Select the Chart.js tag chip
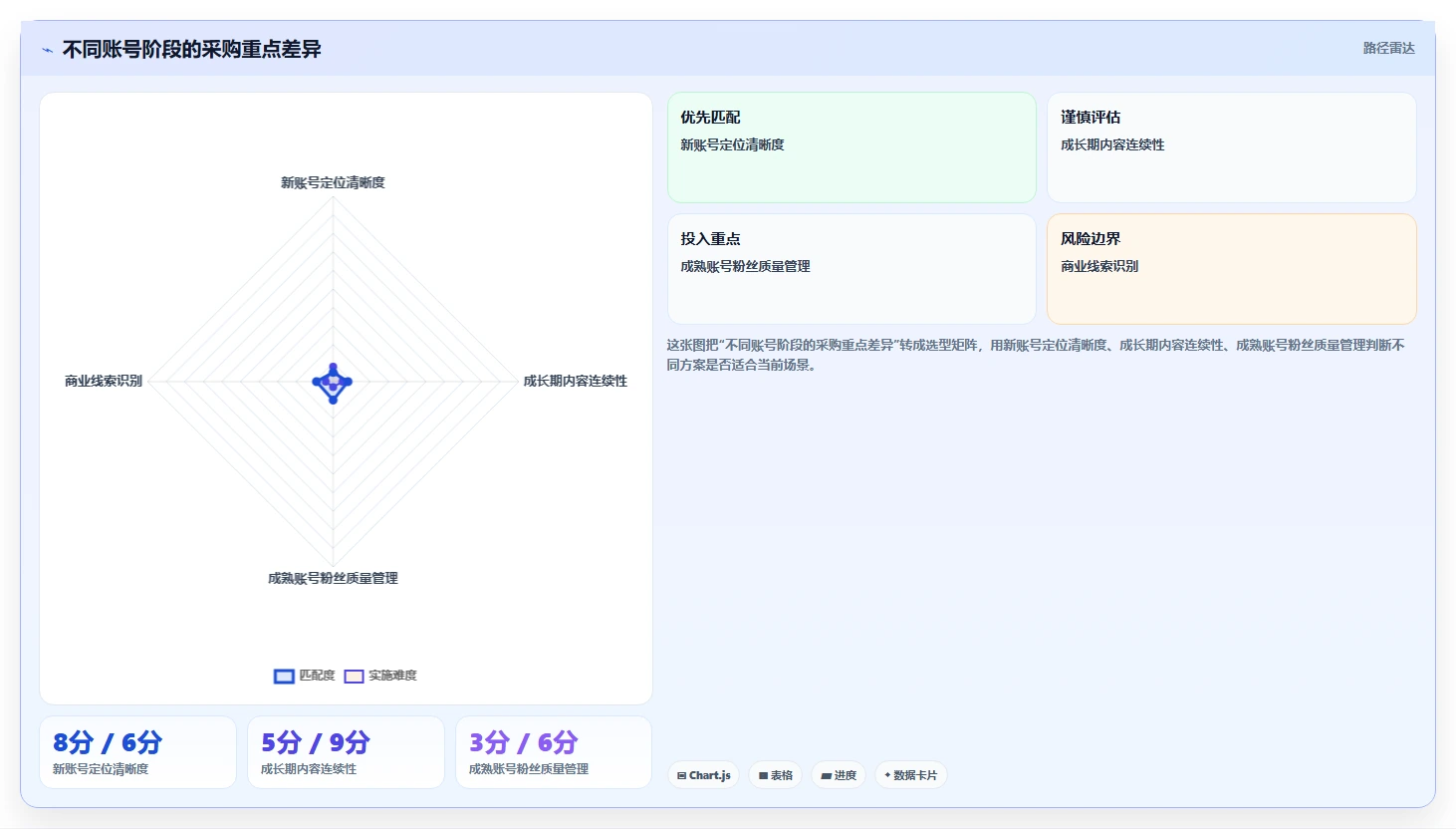The width and height of the screenshot is (1456, 829). click(703, 775)
